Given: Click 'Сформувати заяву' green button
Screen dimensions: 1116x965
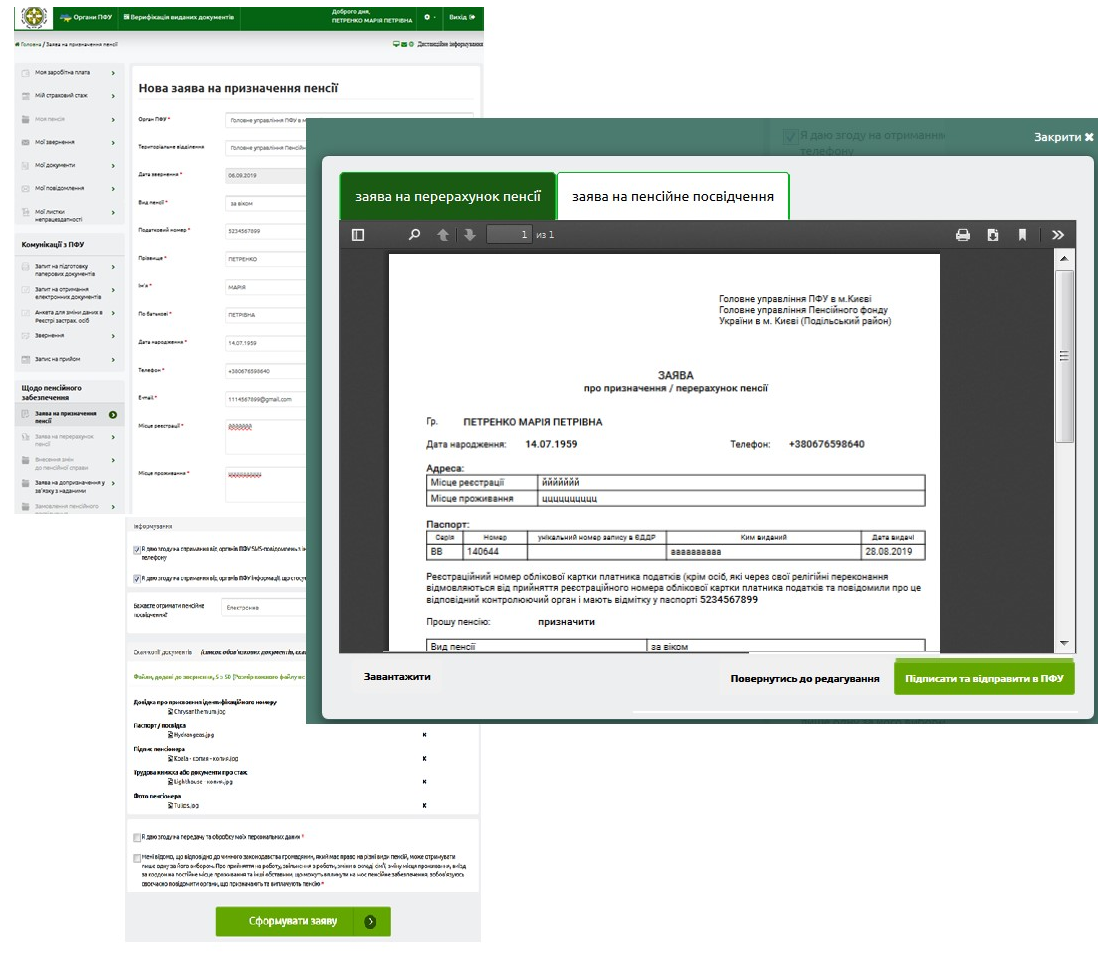Looking at the screenshot, I should 303,922.
